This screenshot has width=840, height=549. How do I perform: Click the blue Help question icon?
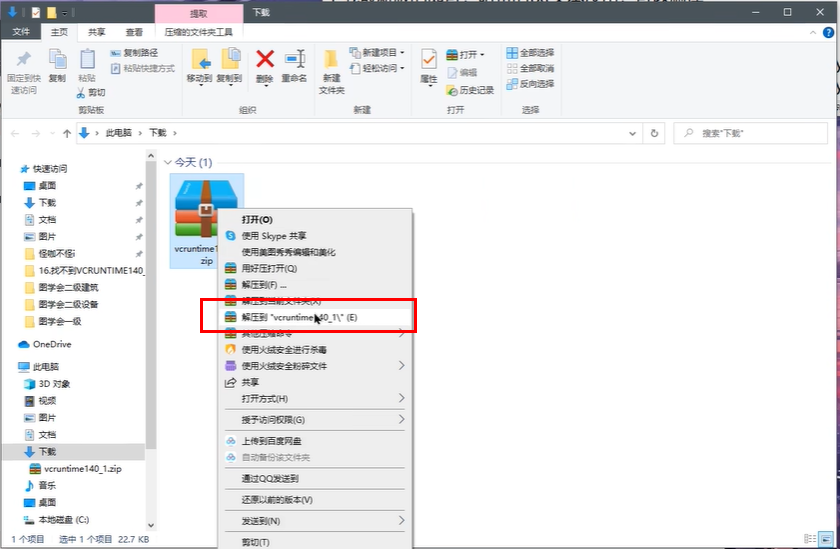(x=828, y=32)
